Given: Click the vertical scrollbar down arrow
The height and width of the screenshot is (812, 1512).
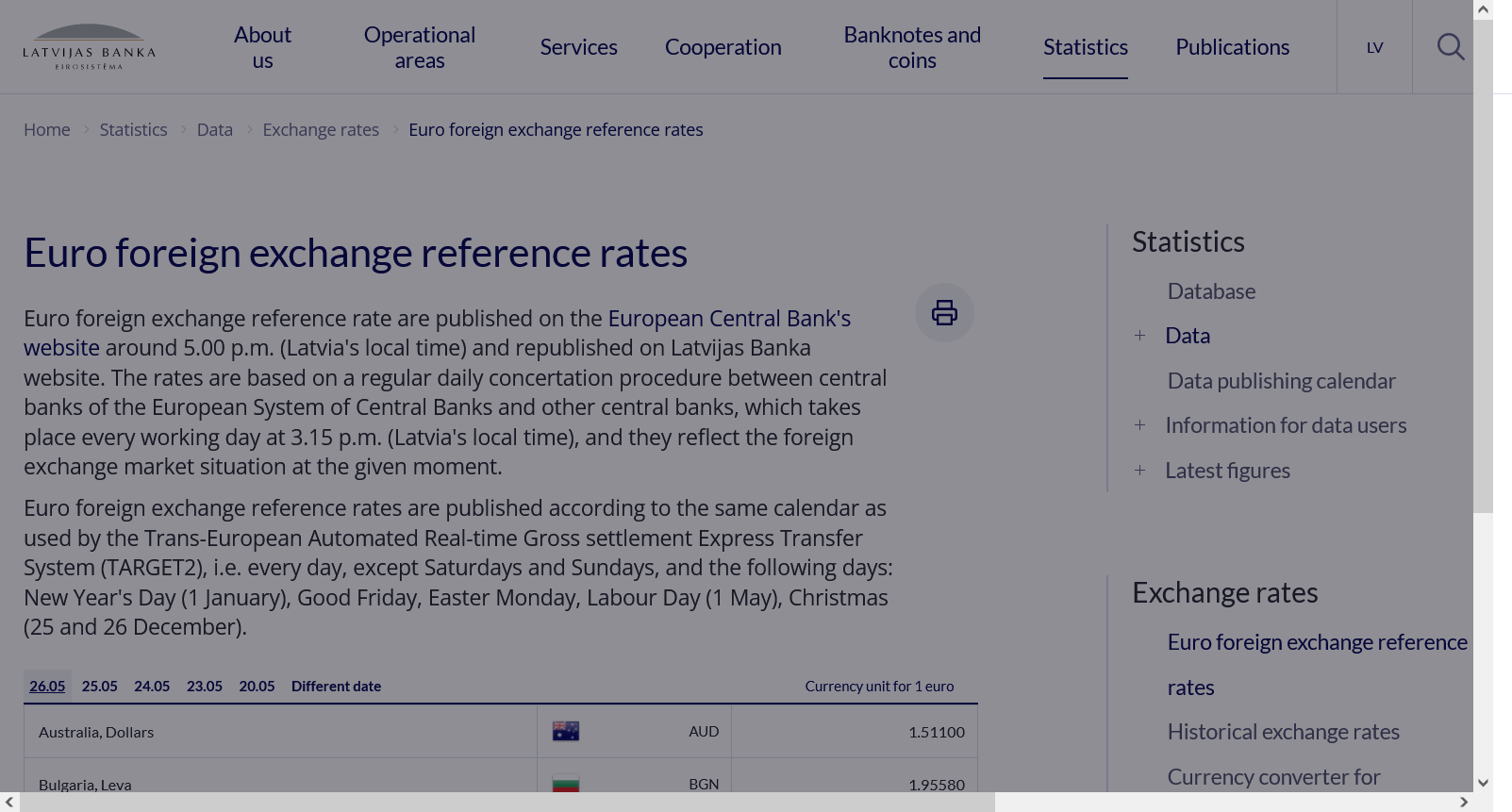Looking at the screenshot, I should 1483,783.
